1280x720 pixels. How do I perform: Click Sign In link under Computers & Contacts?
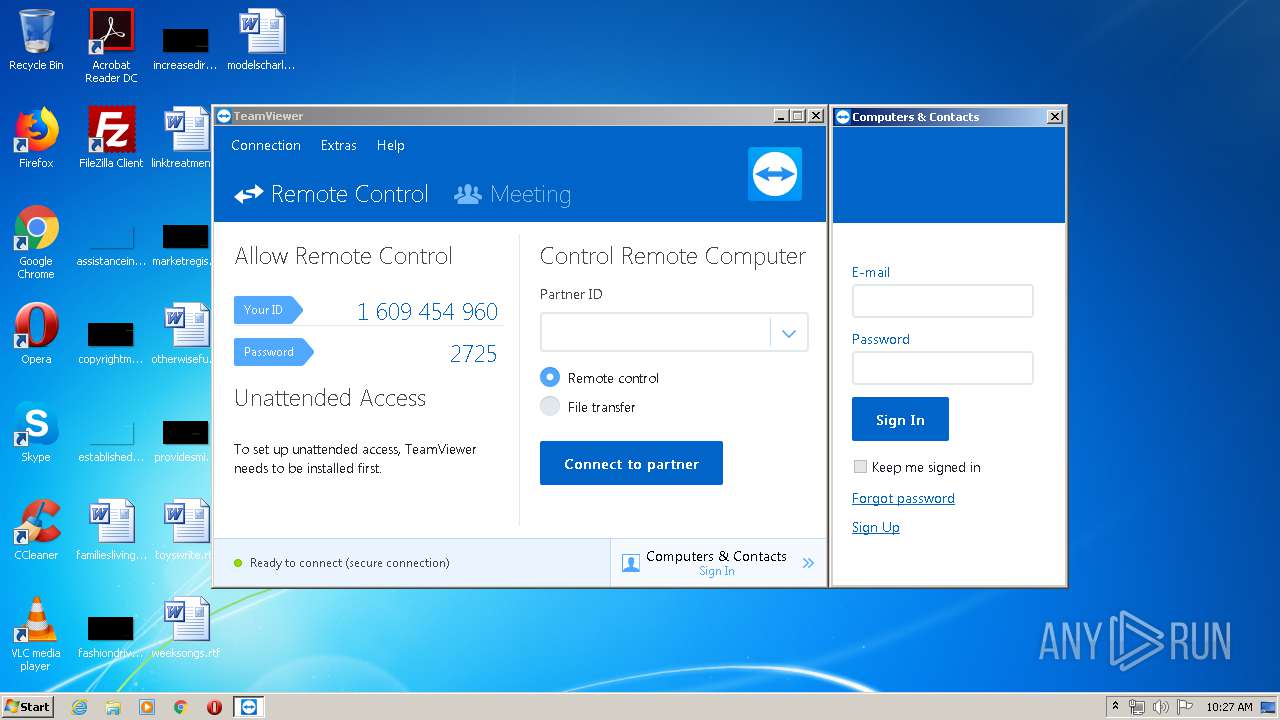[717, 572]
